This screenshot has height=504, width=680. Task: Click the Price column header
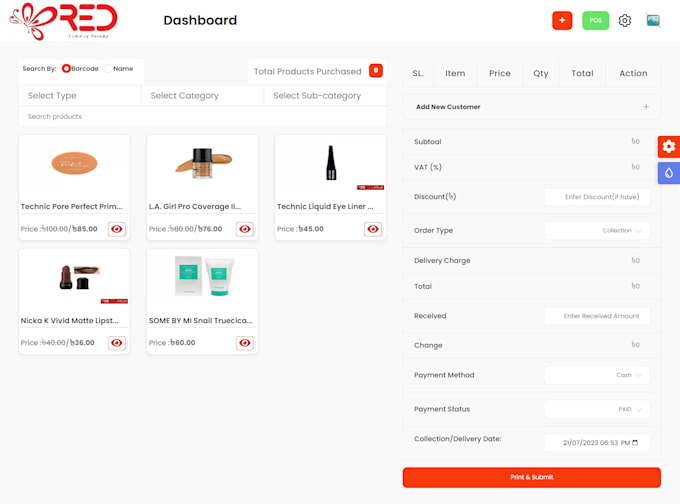click(x=500, y=73)
